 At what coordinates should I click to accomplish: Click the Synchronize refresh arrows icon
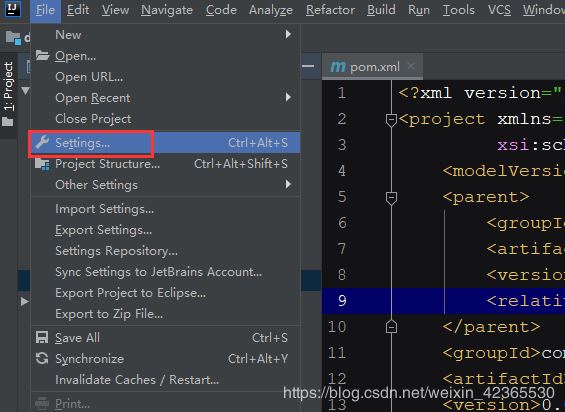[x=42, y=358]
